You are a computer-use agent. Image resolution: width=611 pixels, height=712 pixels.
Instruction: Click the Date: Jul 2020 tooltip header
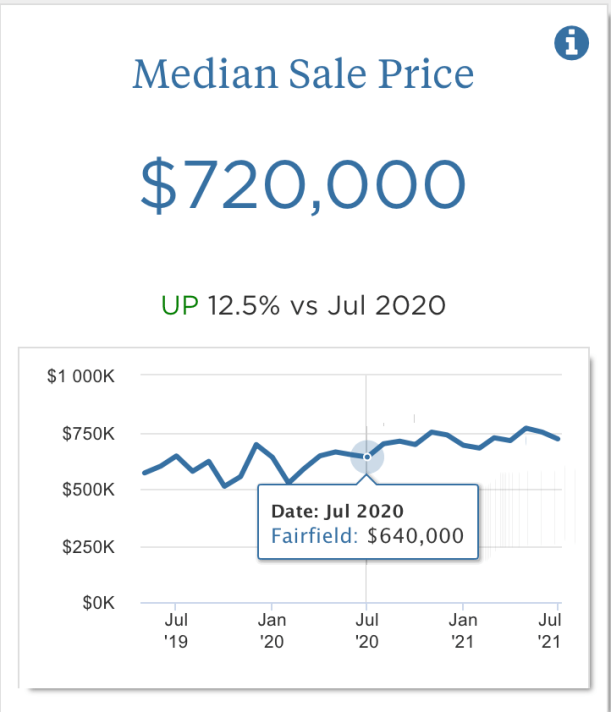pos(337,511)
